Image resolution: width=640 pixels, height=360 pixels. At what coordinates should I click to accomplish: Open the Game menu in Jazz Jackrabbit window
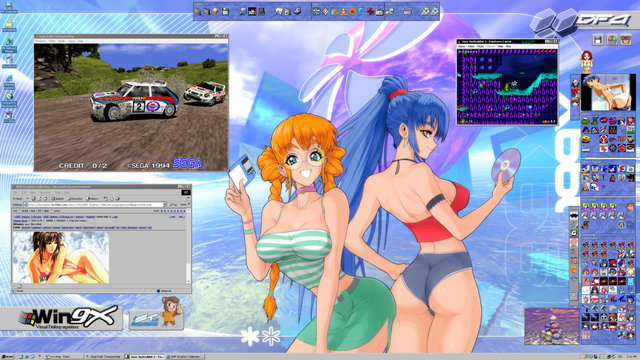click(462, 47)
